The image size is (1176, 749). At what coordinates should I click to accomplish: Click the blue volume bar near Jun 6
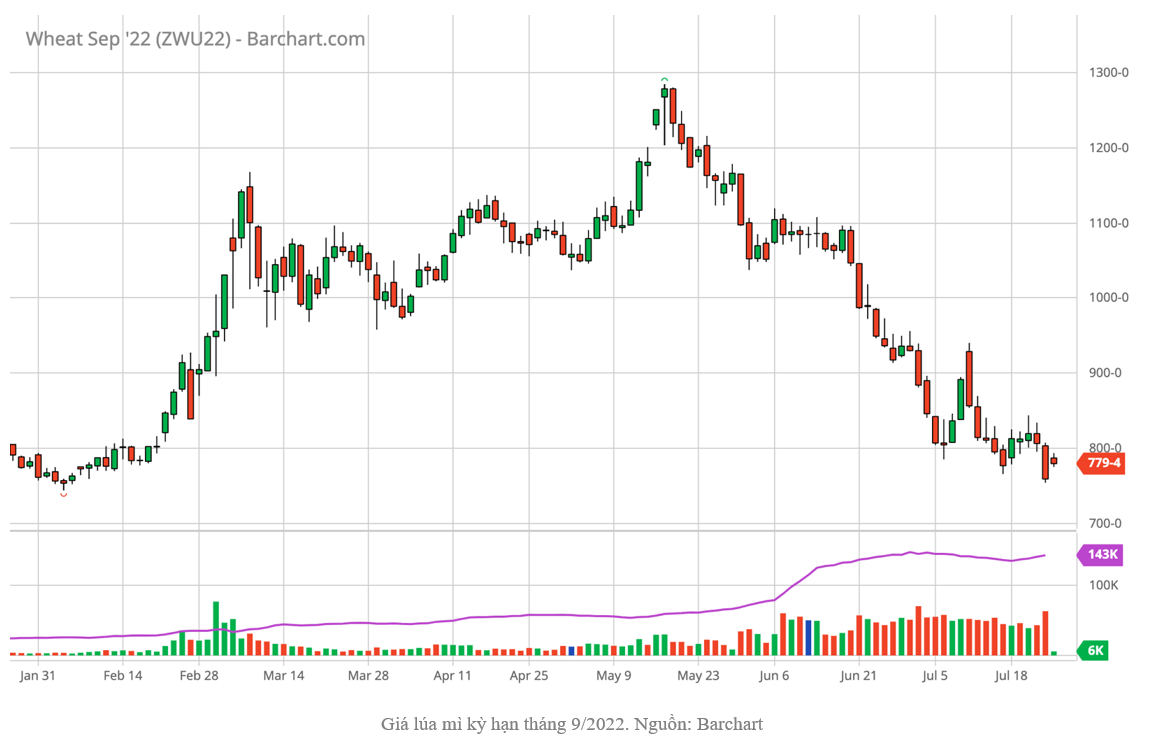tap(808, 638)
